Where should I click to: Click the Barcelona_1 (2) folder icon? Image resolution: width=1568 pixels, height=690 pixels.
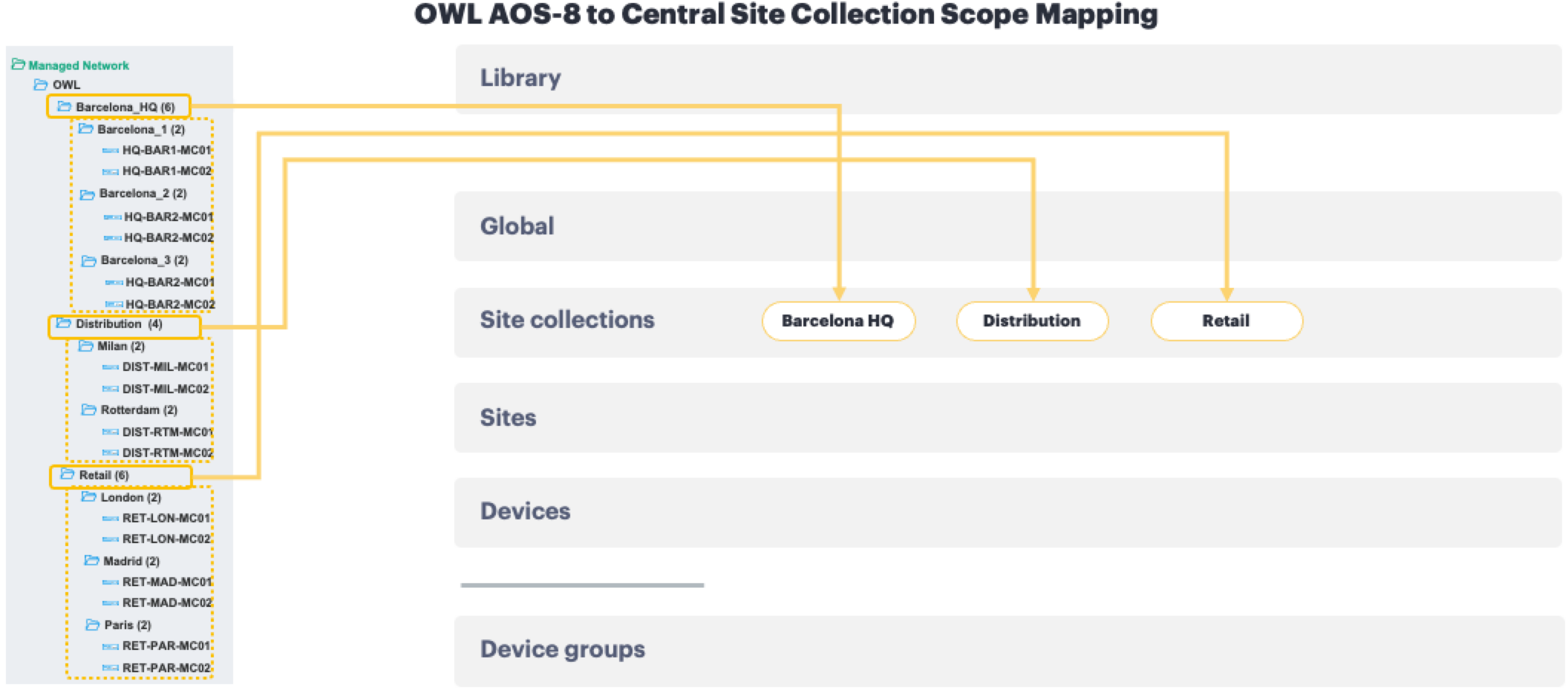click(86, 129)
